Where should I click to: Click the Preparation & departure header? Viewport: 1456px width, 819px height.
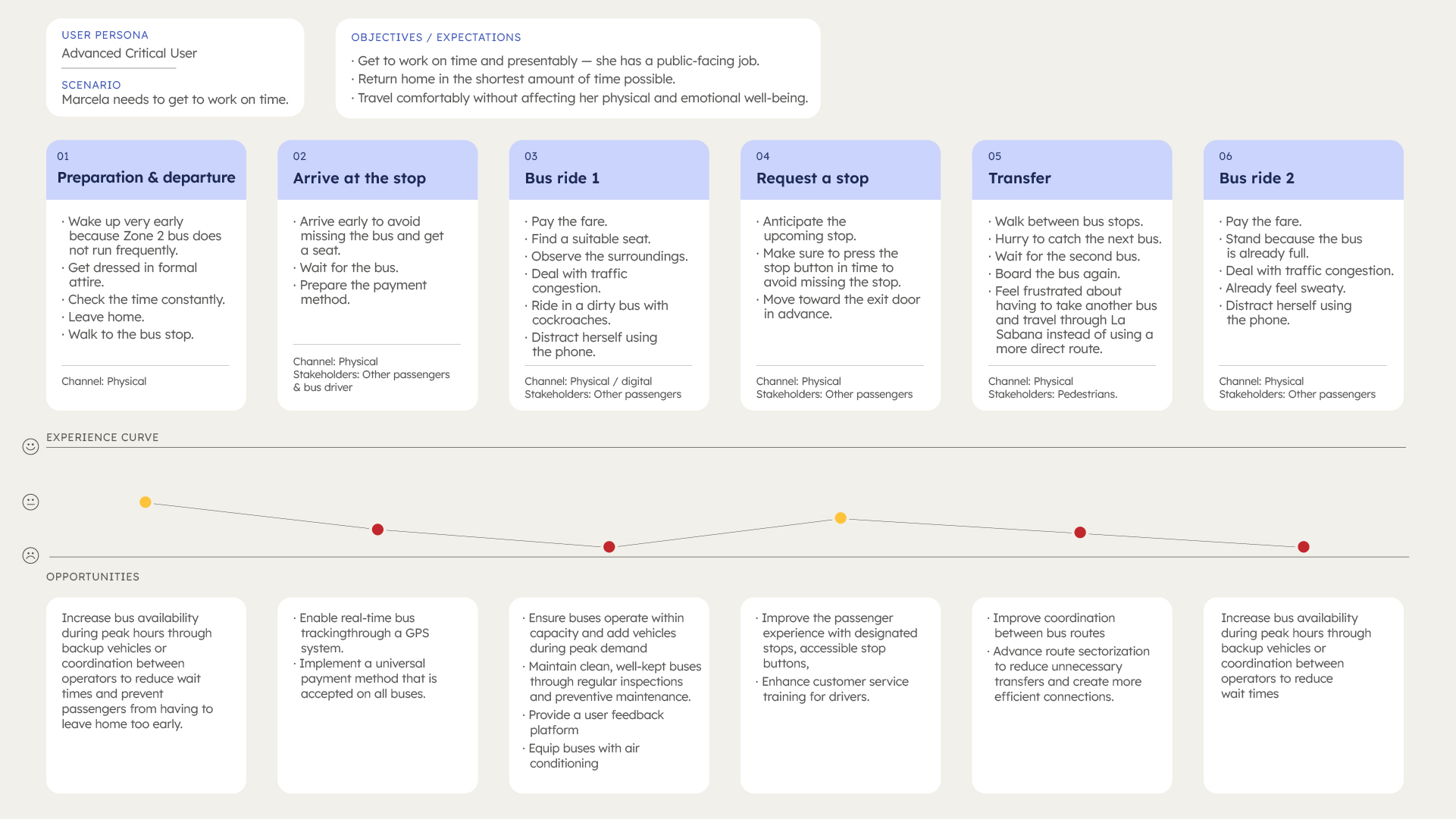tap(146, 170)
